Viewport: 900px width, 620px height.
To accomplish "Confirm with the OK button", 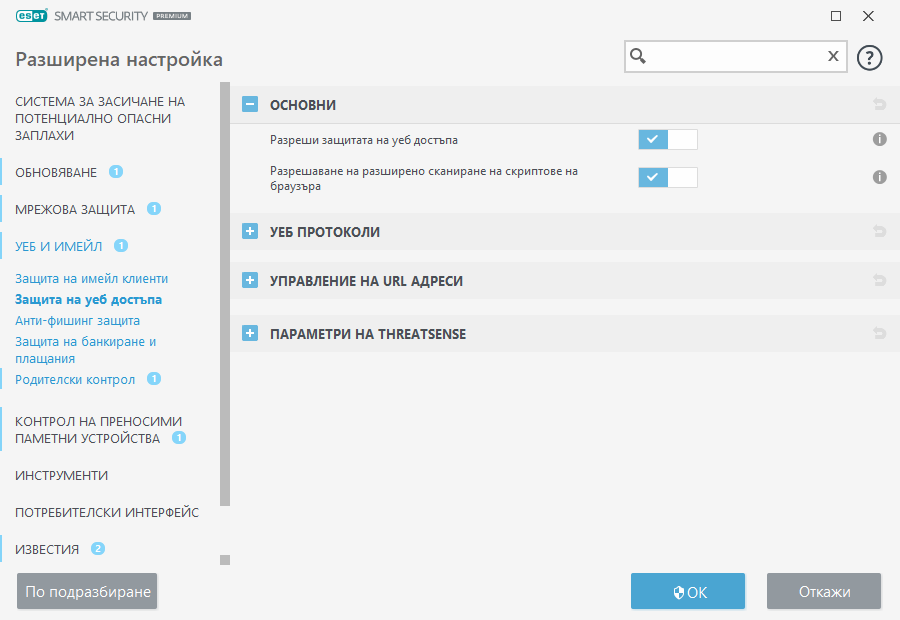I will [688, 591].
